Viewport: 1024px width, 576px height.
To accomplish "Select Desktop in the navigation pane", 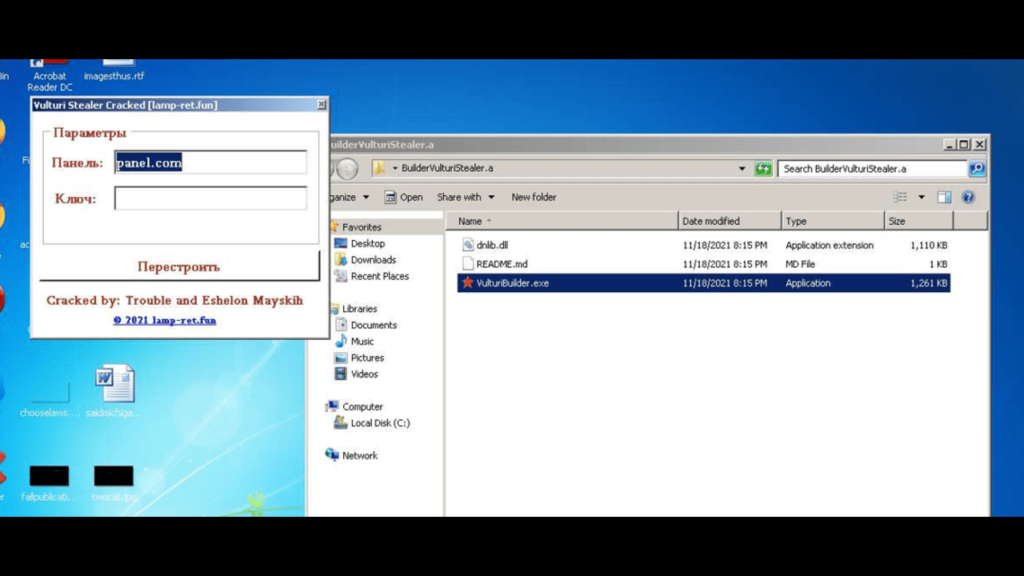I will pos(368,244).
